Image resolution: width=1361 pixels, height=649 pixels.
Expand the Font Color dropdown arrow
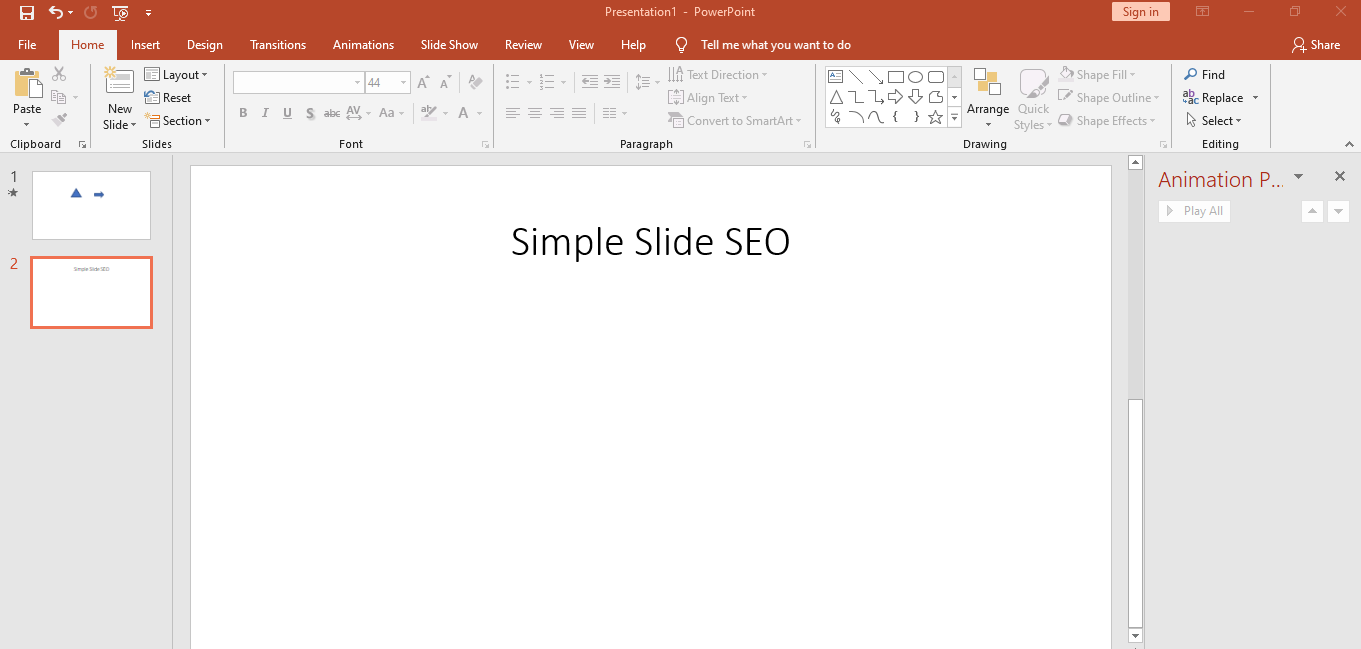tap(477, 113)
